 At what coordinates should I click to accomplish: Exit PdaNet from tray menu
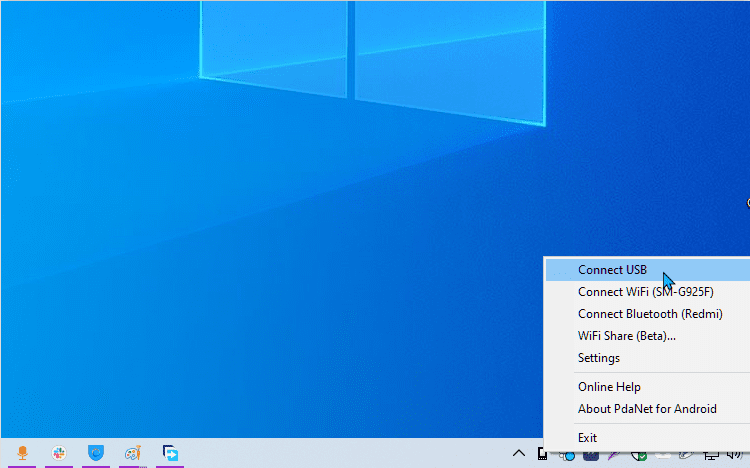pos(648,438)
